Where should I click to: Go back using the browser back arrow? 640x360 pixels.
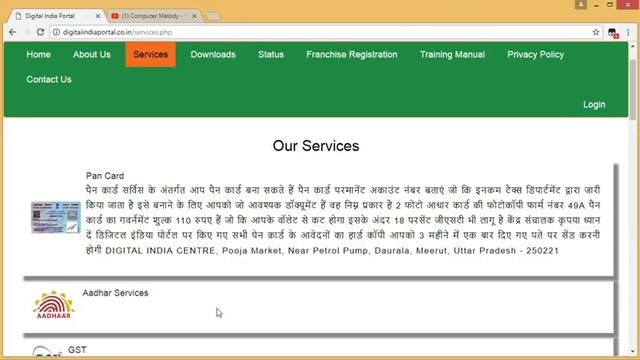click(13, 32)
